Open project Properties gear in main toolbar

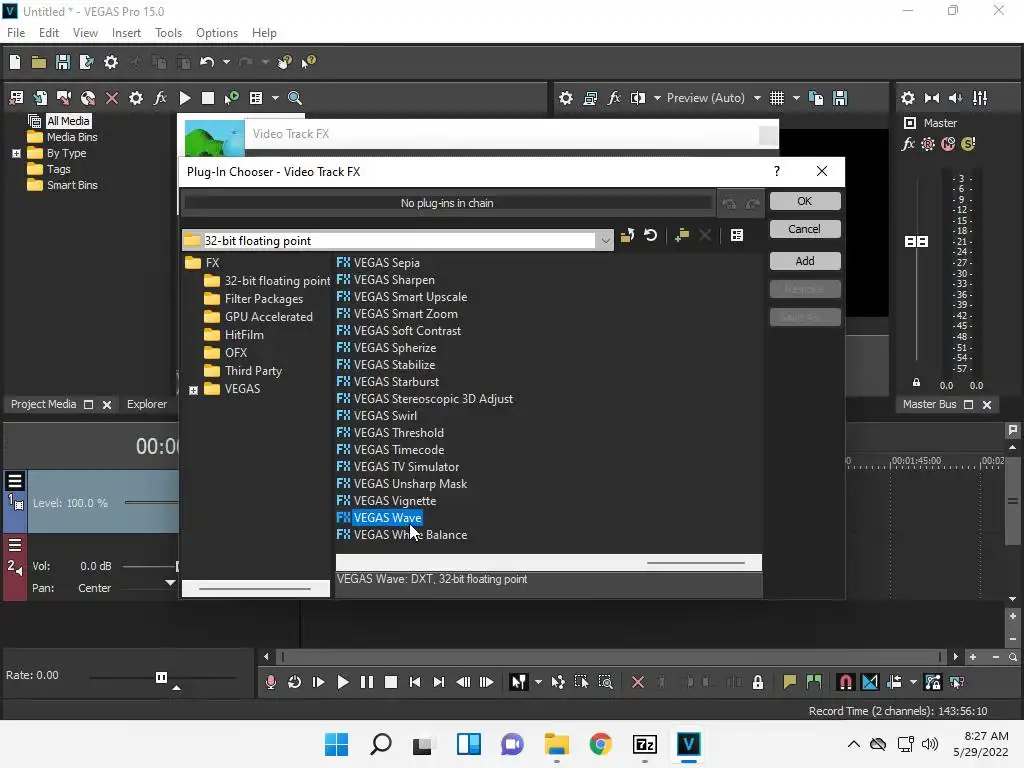click(111, 62)
